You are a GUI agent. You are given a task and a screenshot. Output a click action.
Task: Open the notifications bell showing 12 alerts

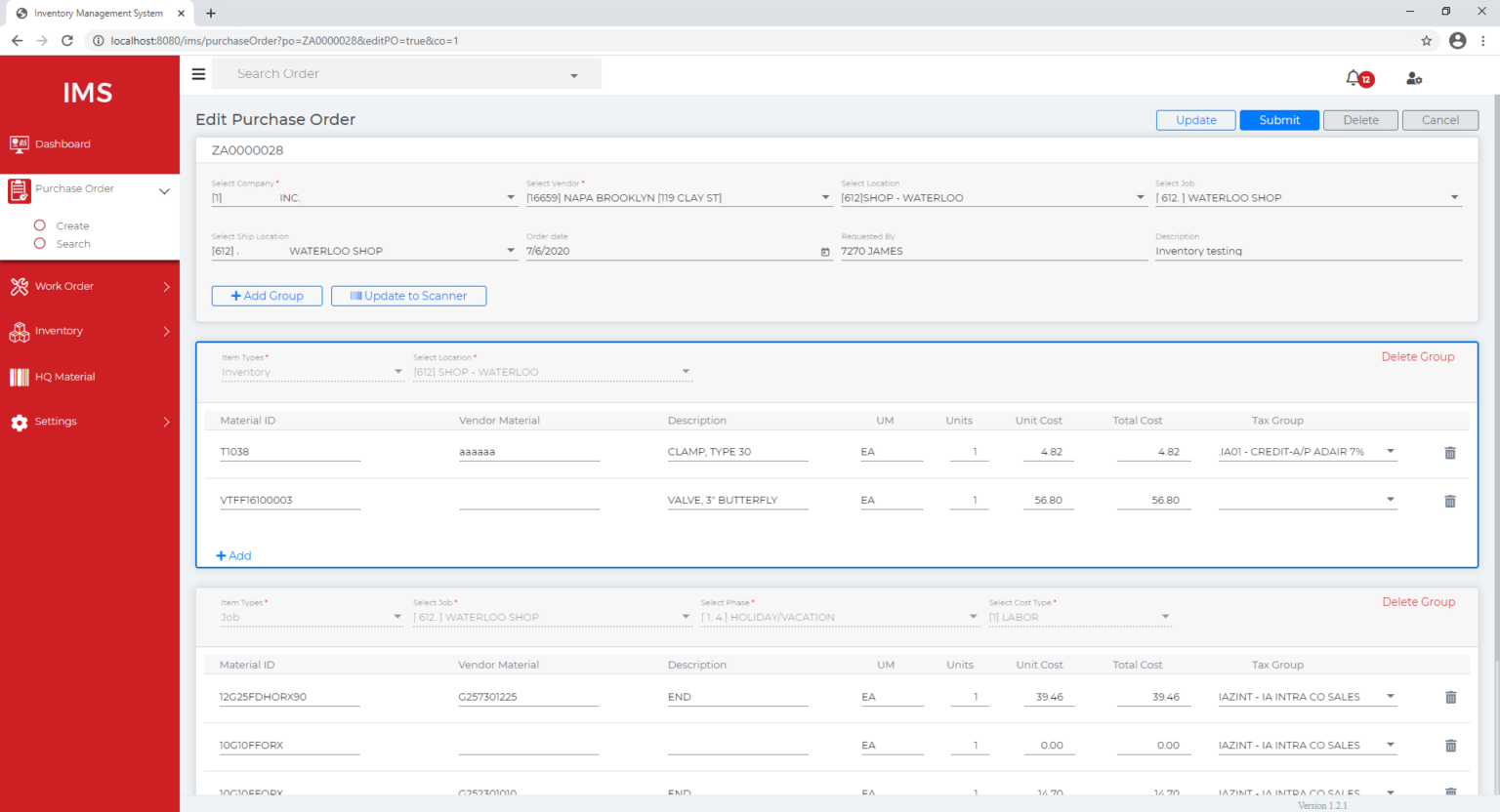pyautogui.click(x=1354, y=77)
